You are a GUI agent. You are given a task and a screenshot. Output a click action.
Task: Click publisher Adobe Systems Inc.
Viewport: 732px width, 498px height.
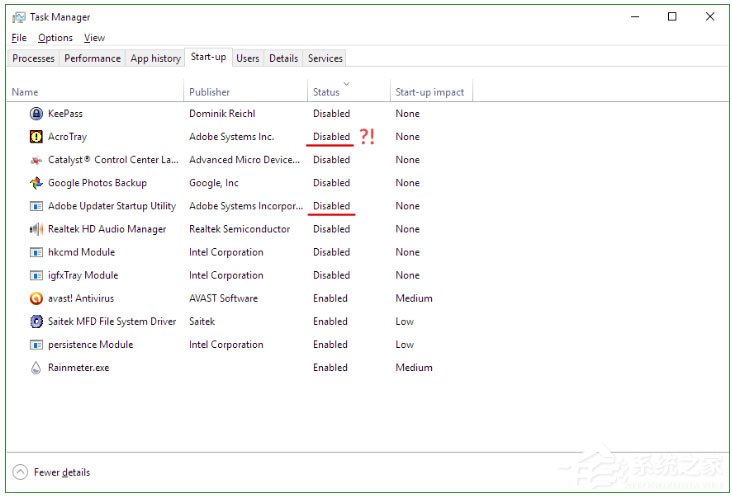pyautogui.click(x=232, y=137)
